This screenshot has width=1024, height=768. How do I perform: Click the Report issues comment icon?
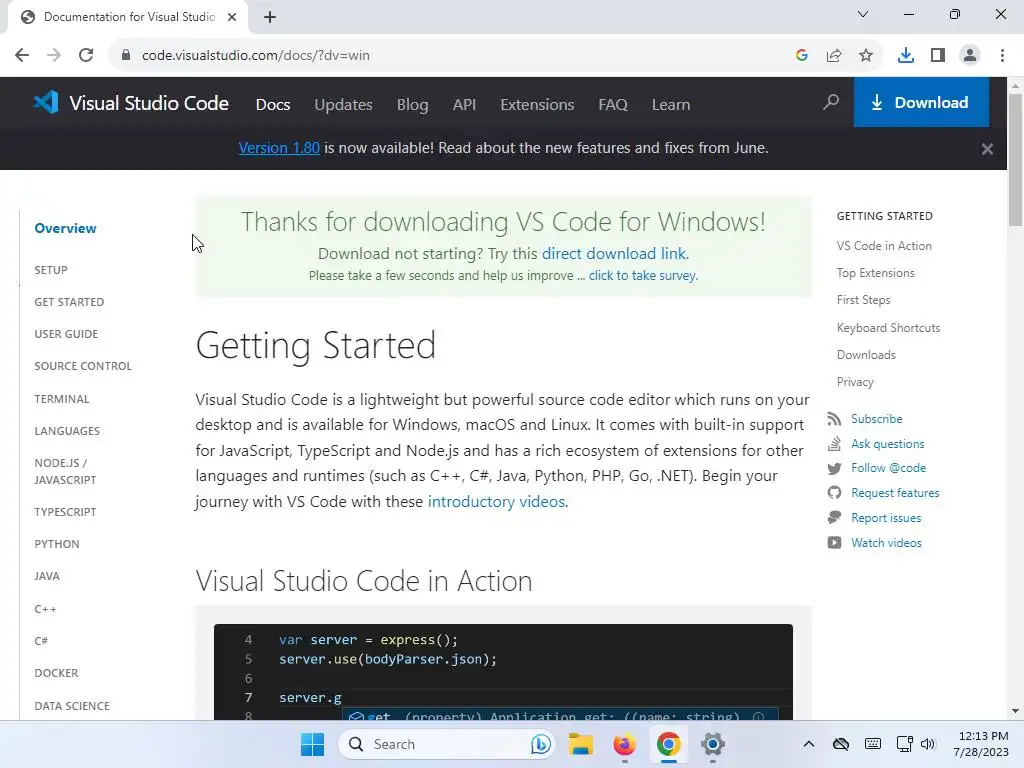(834, 518)
